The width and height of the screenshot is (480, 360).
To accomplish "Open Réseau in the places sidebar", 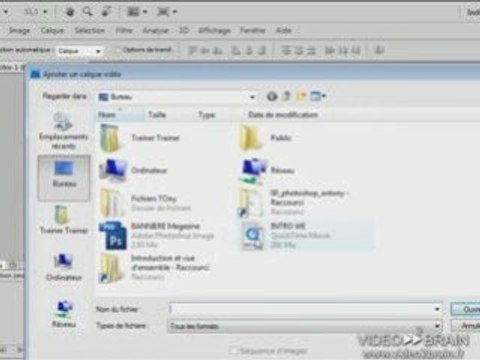I will [x=63, y=313].
